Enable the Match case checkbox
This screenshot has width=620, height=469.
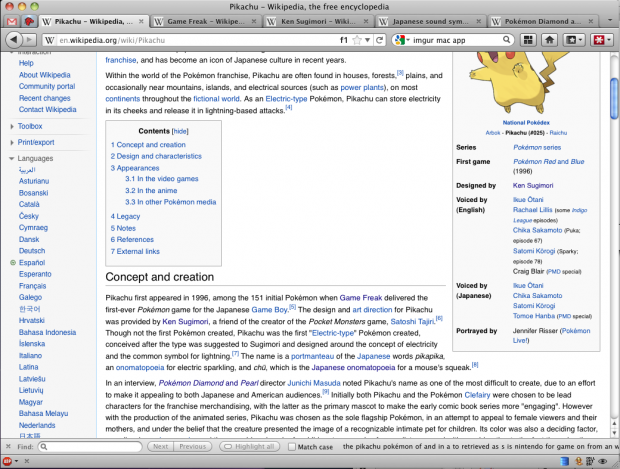pyautogui.click(x=290, y=446)
